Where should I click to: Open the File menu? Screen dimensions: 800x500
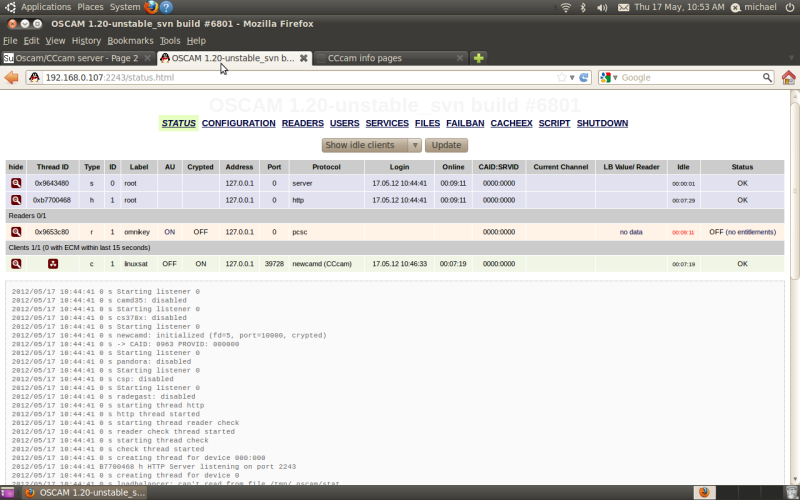tap(10, 41)
